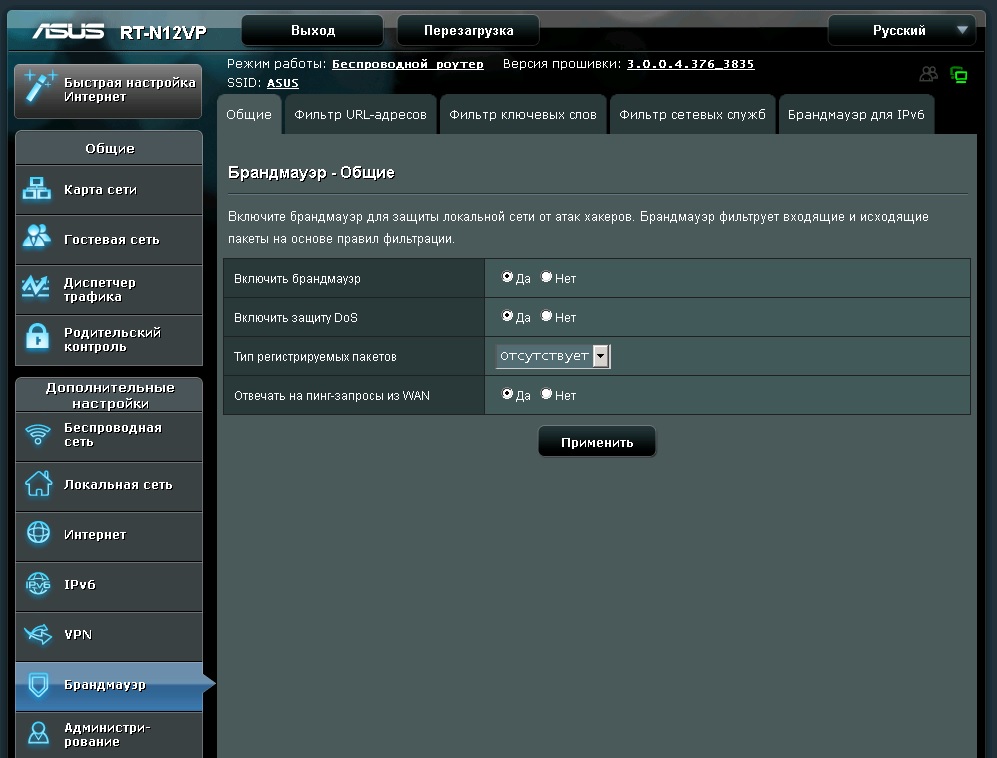Click the Брандмауэр - Общие page heading
The width and height of the screenshot is (997, 758).
tap(311, 172)
